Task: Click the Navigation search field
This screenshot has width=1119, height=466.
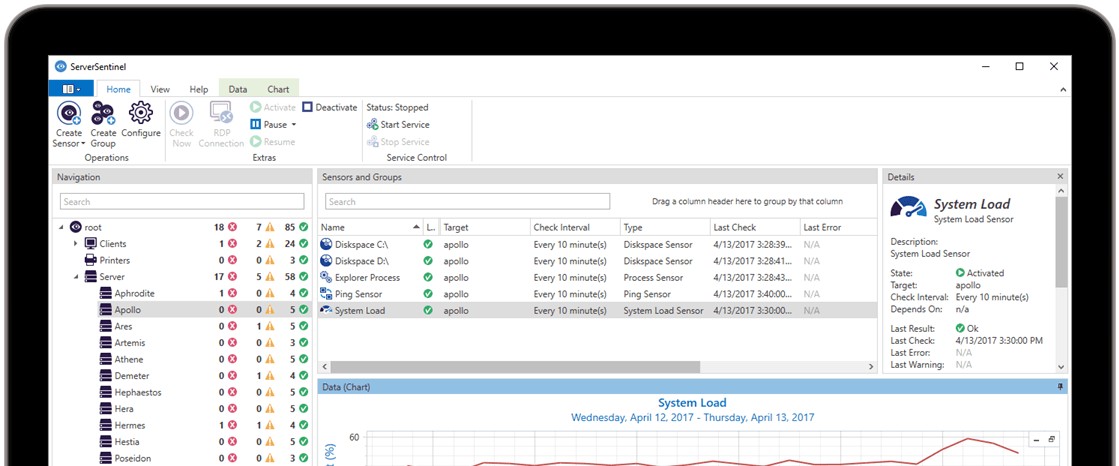Action: coord(182,201)
